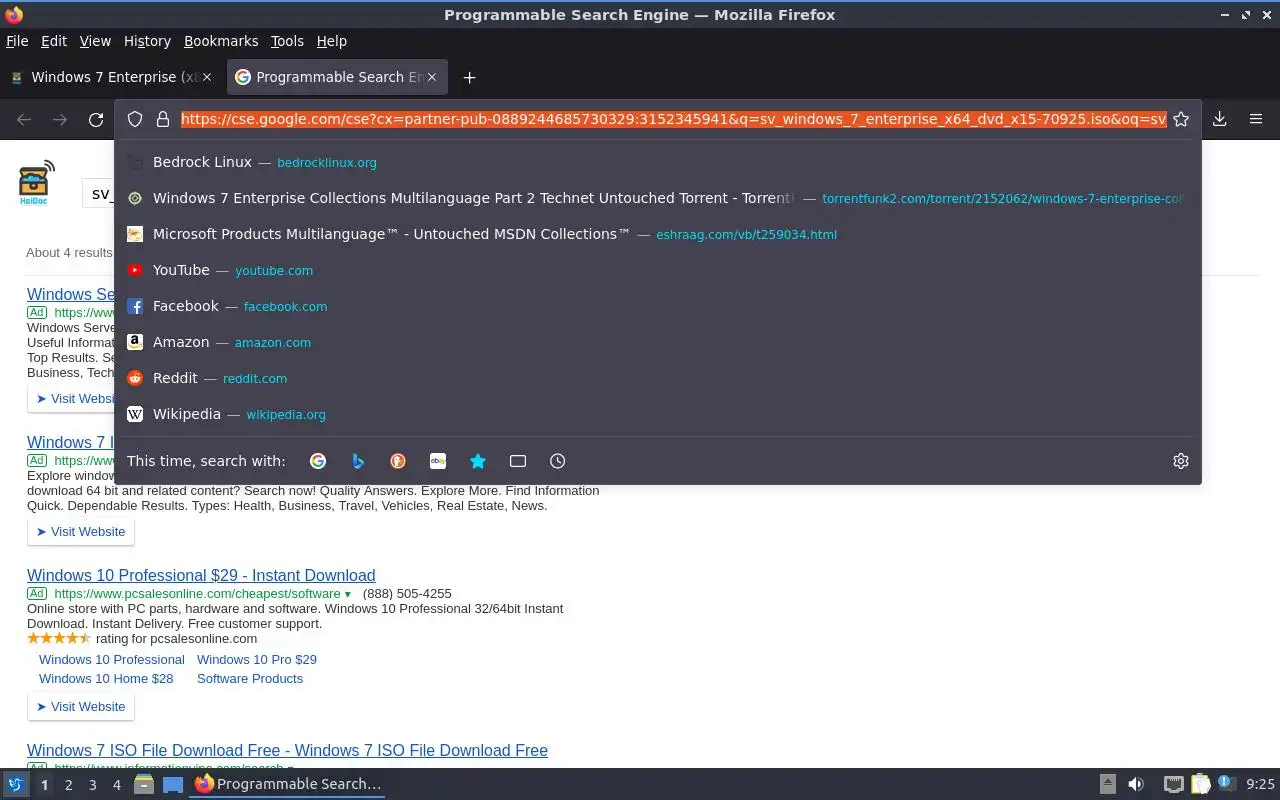
Task: Open a new tab with plus button
Action: pyautogui.click(x=469, y=77)
